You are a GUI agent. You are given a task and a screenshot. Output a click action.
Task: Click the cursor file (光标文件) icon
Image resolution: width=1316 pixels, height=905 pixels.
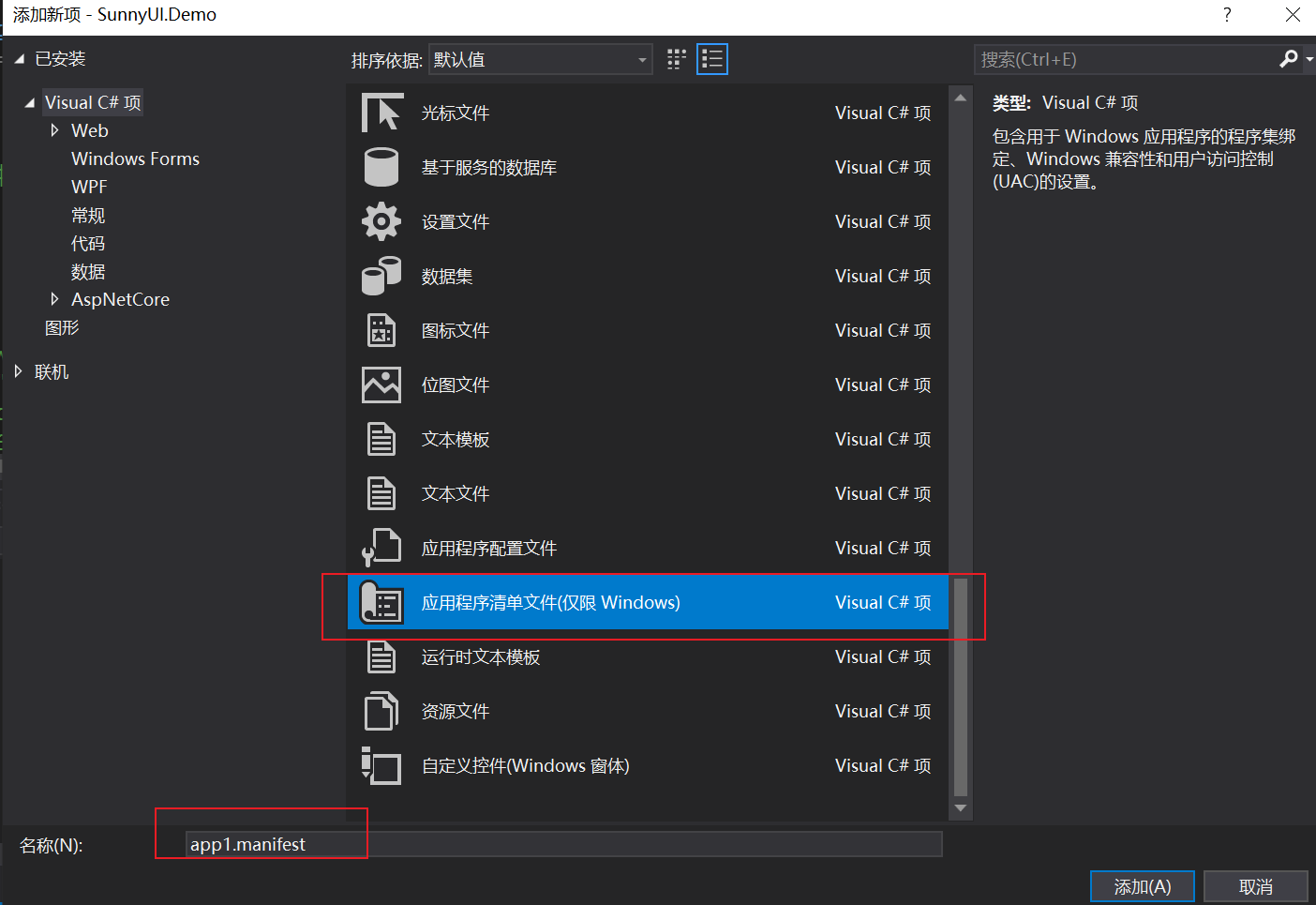click(381, 113)
